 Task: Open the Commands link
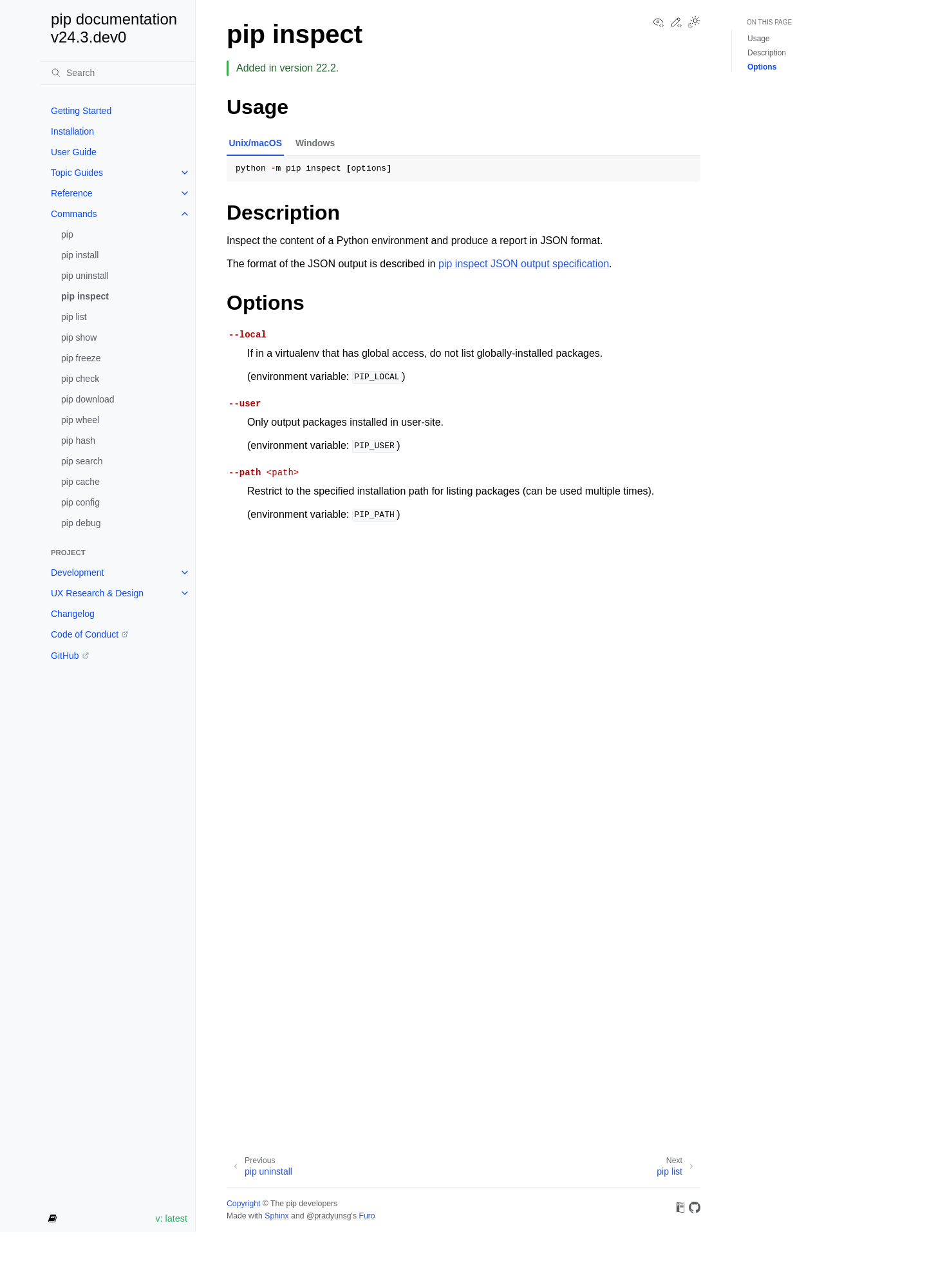73,214
